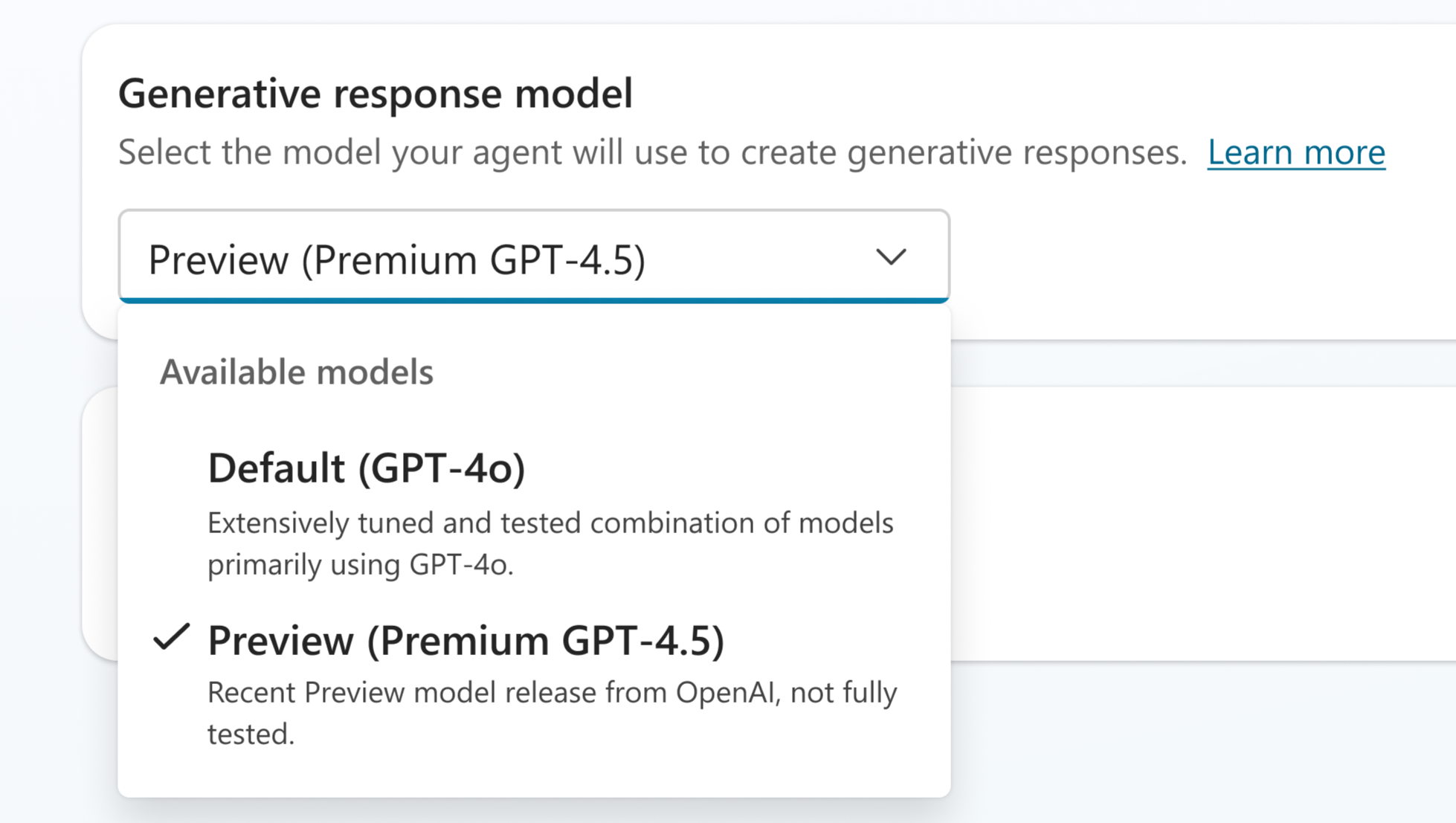Click the checkmark icon beside the Preview option
This screenshot has height=823, width=1456.
[171, 638]
